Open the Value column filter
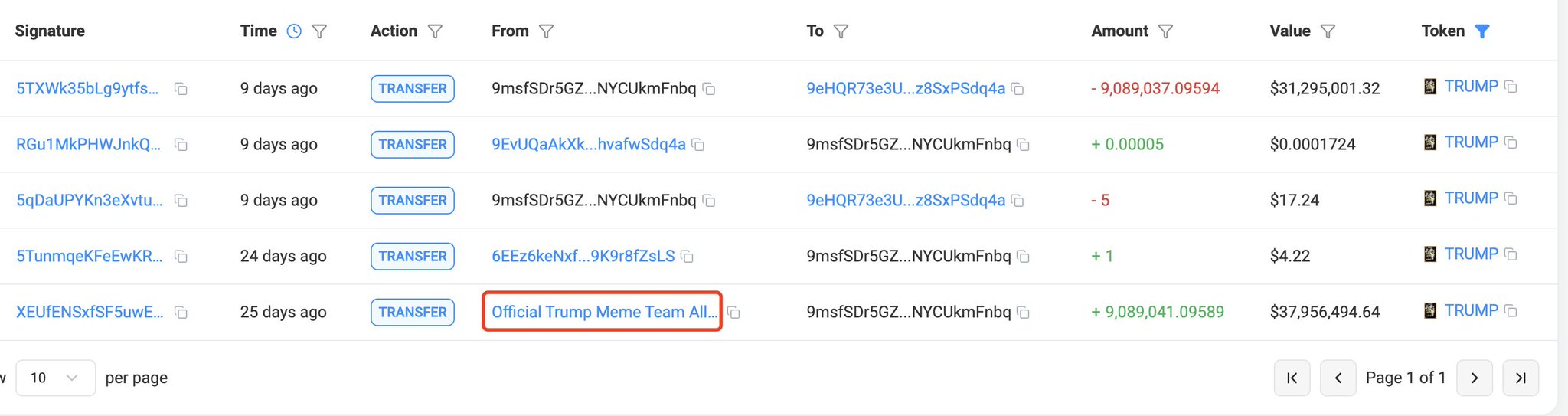 tap(1328, 31)
